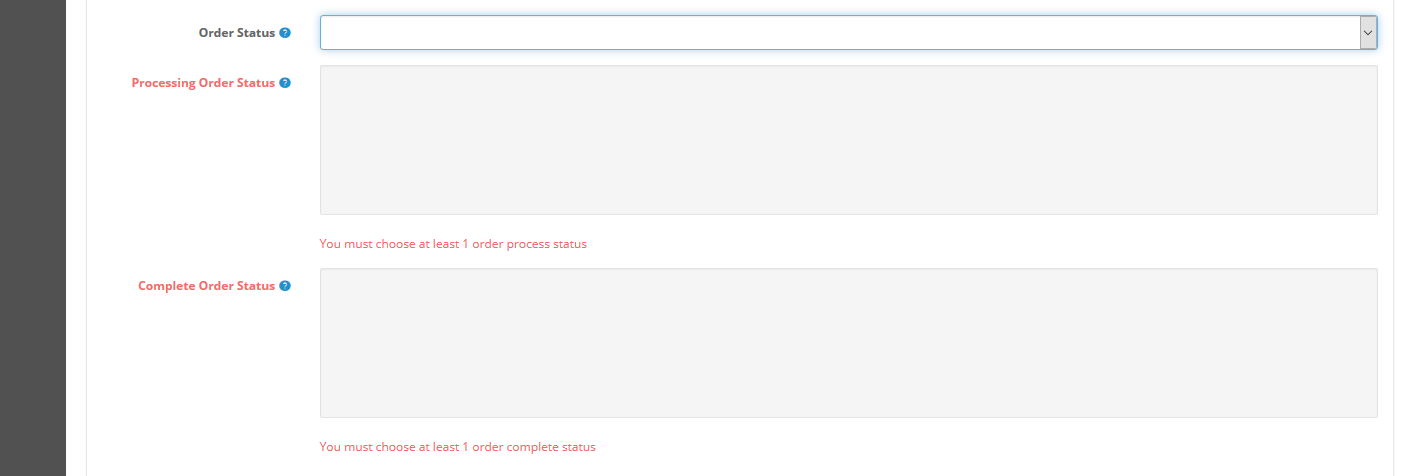Click the order complete status error message
Image resolution: width=1406 pixels, height=476 pixels.
pos(457,447)
